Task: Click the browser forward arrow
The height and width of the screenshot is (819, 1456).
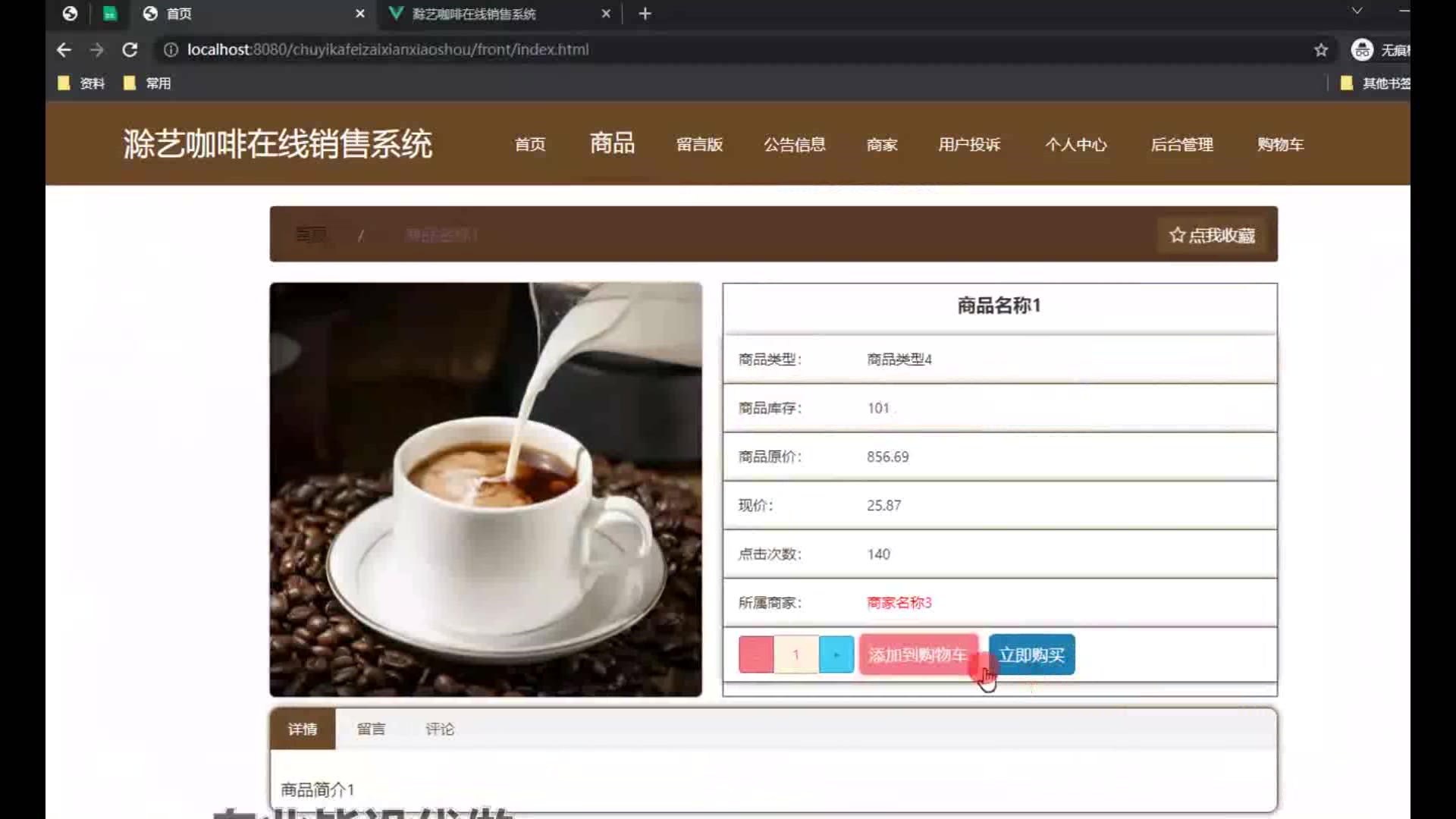Action: [96, 50]
